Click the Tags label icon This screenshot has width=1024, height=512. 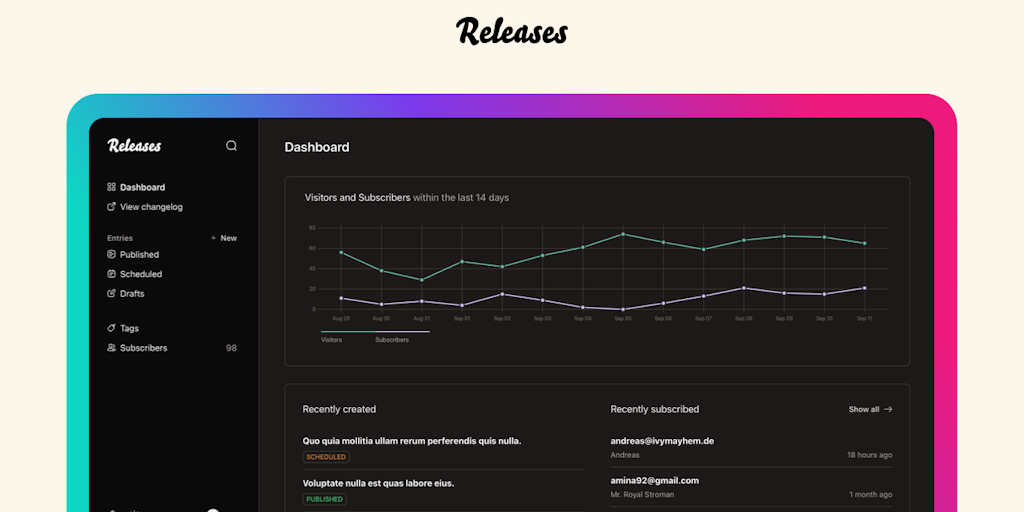pos(111,328)
